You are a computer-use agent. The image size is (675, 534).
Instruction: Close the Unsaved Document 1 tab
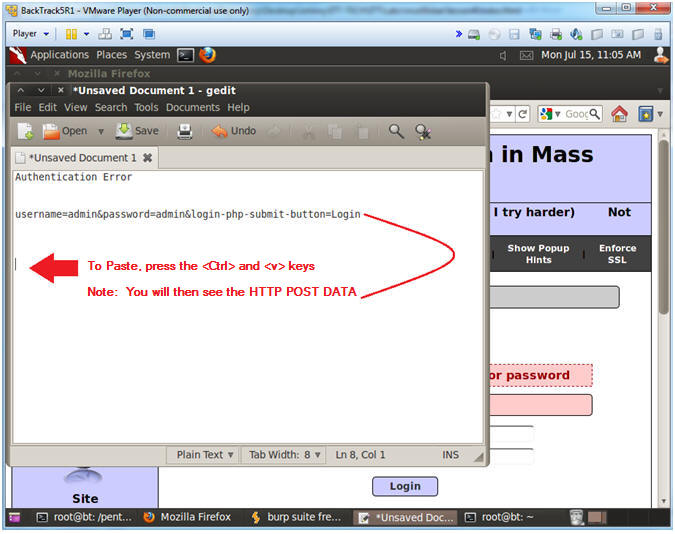(148, 158)
